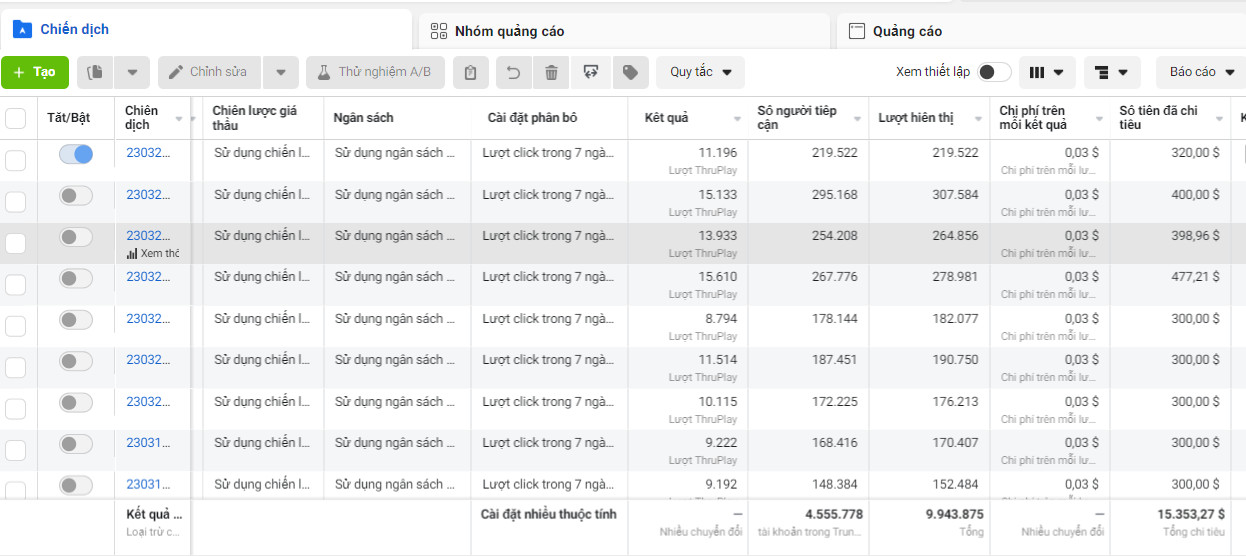Click the clipboard paste icon in toolbar
This screenshot has width=1246, height=556.
[470, 72]
